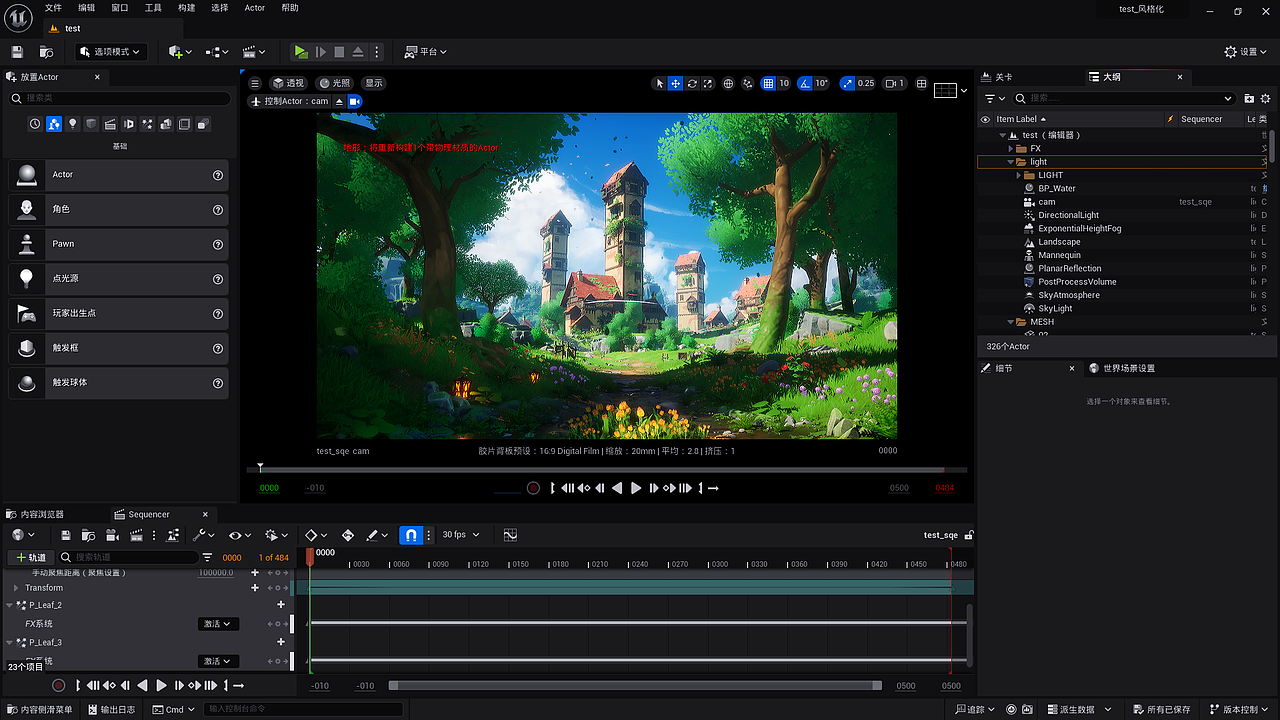Open the viewport hamburger options menu
1280x720 pixels.
pyautogui.click(x=255, y=83)
